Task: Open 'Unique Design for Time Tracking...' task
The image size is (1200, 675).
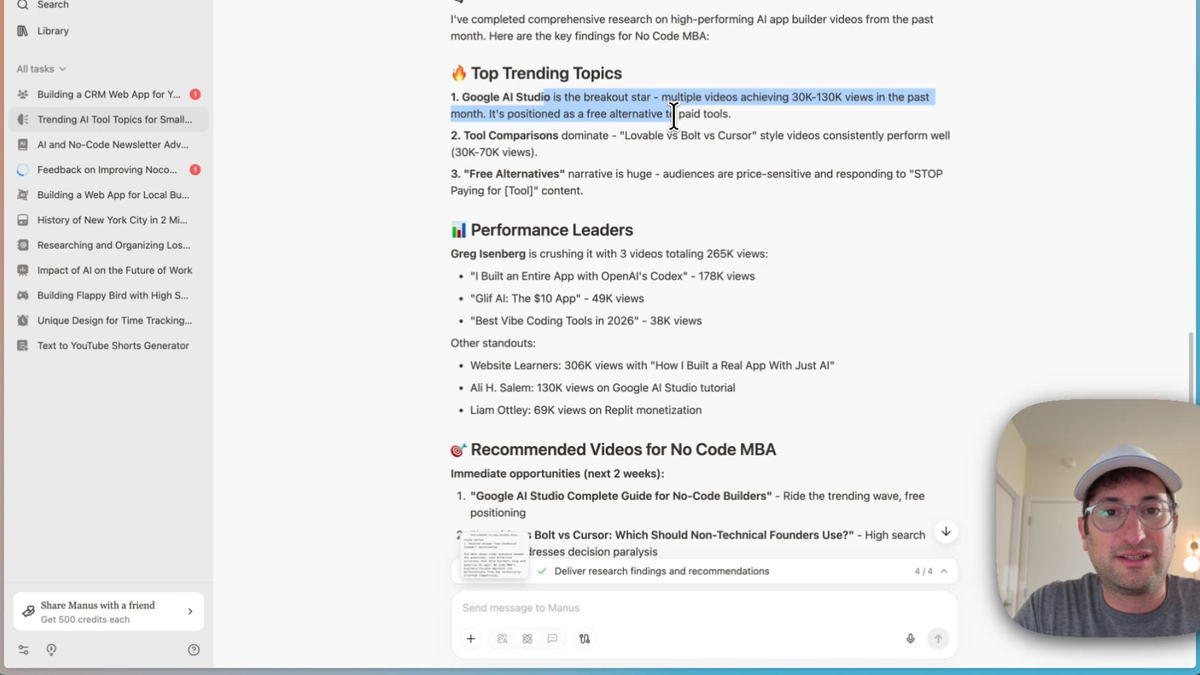Action: [x=108, y=320]
